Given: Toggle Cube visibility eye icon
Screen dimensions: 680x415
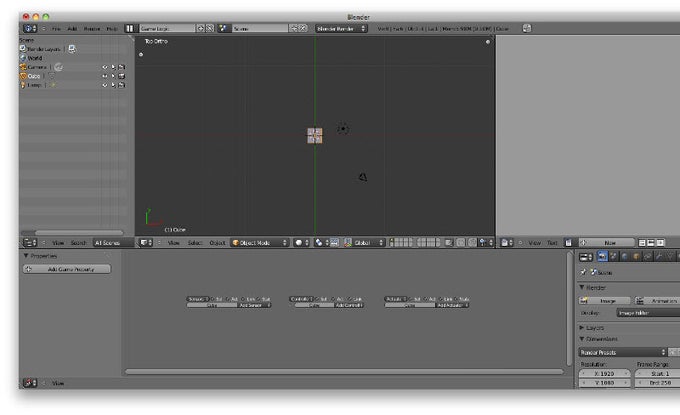Looking at the screenshot, I should click(105, 76).
